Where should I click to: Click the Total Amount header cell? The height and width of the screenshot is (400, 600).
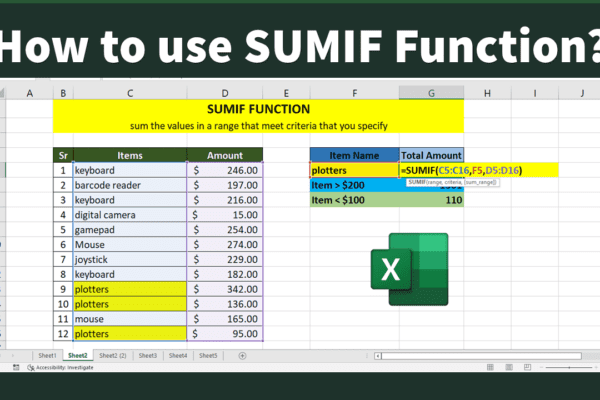pyautogui.click(x=431, y=155)
